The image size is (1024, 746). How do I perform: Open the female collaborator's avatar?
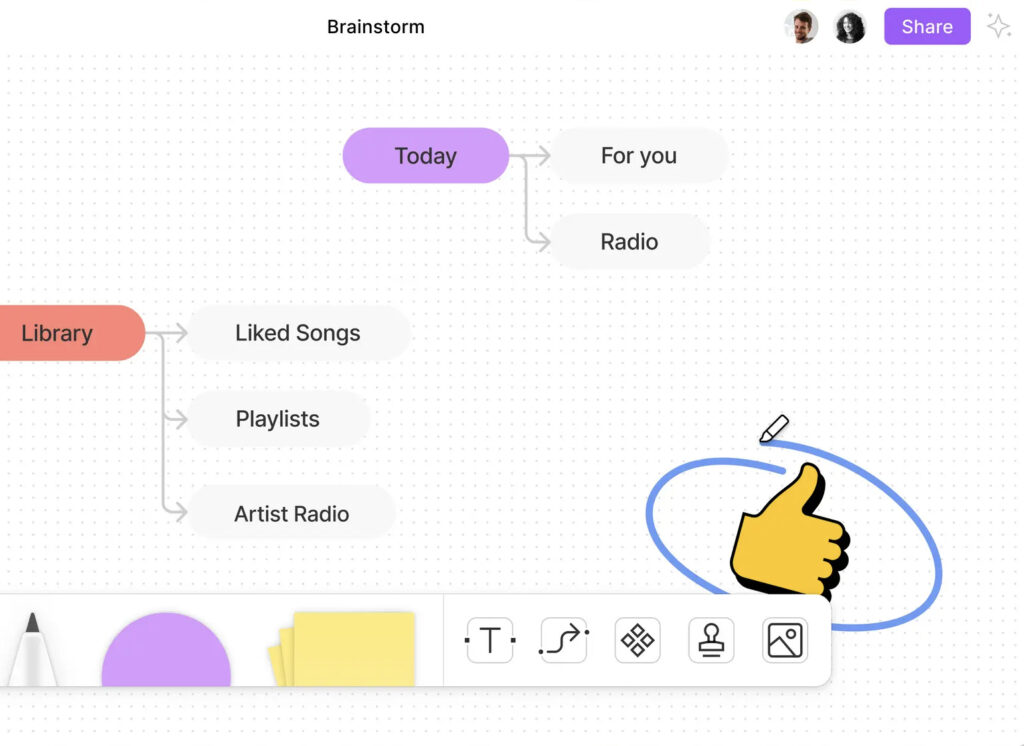(x=850, y=27)
